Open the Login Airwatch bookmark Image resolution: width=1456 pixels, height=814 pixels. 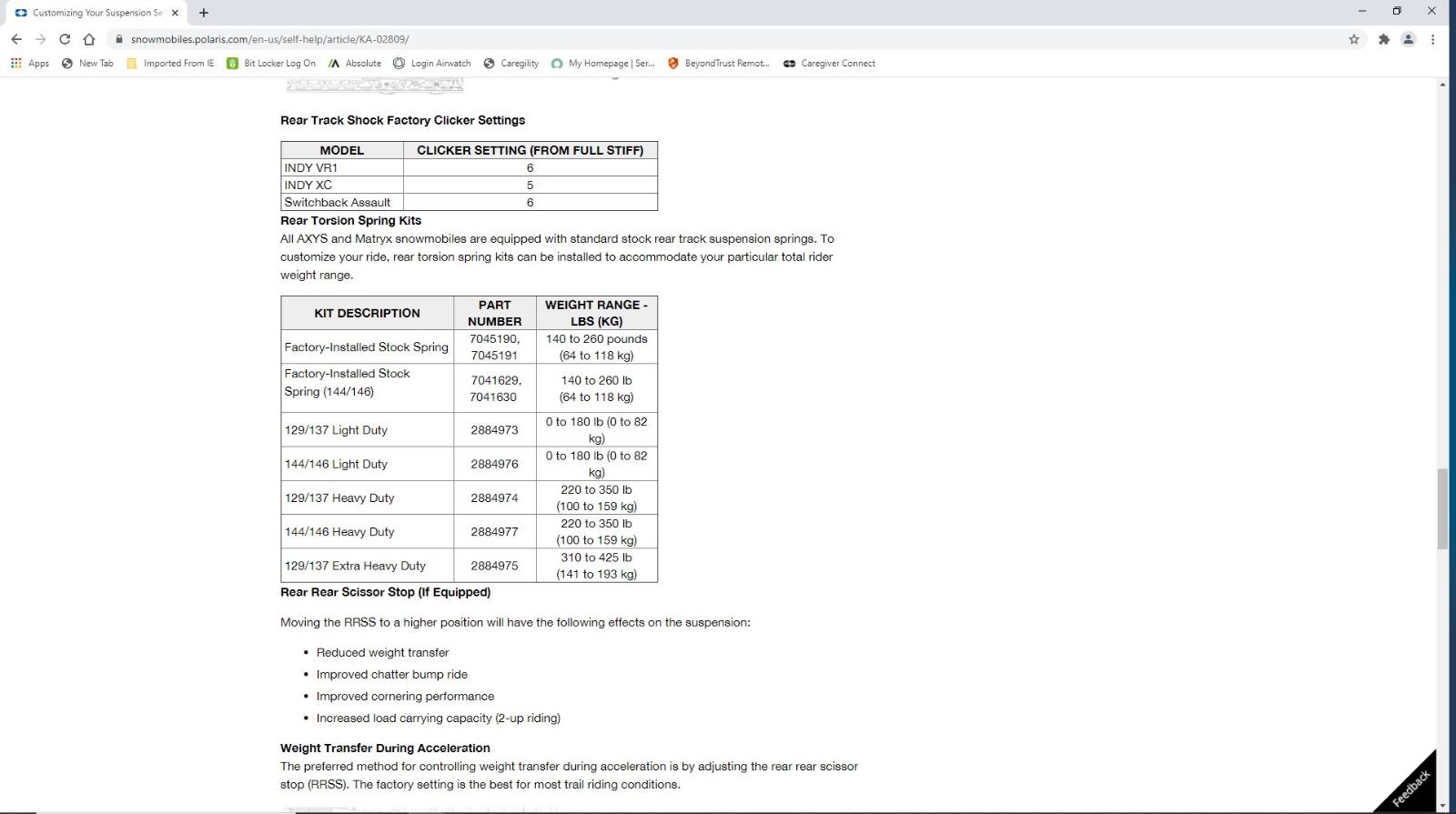432,64
